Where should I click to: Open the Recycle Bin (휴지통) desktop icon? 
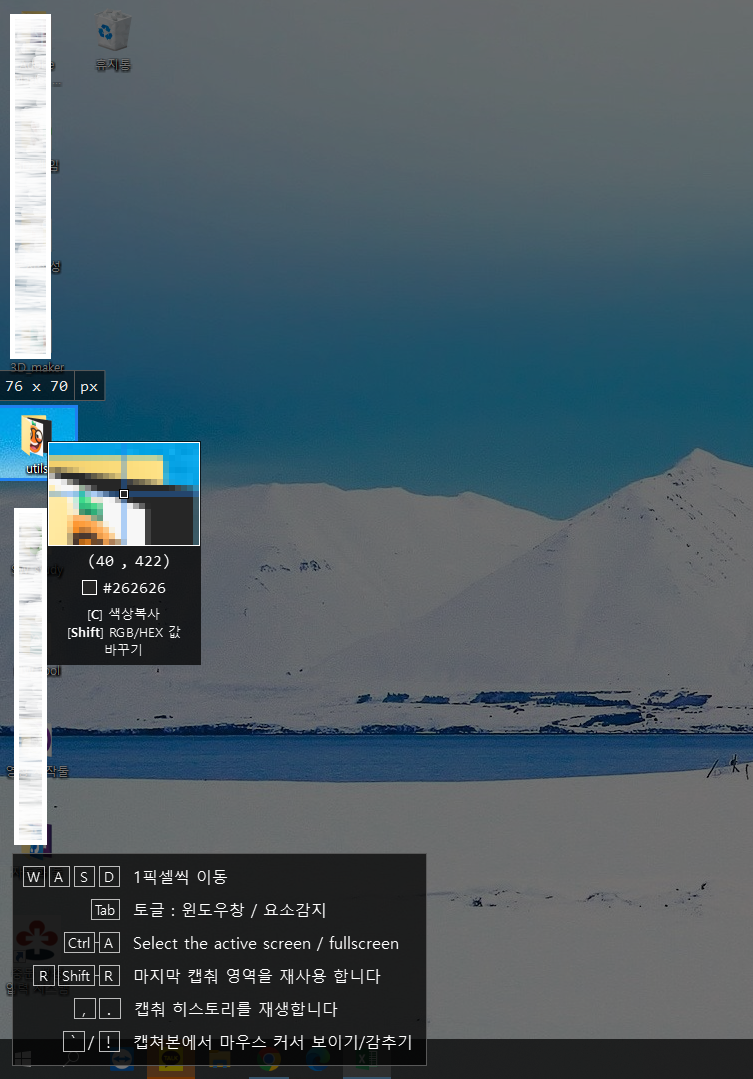coord(112,40)
